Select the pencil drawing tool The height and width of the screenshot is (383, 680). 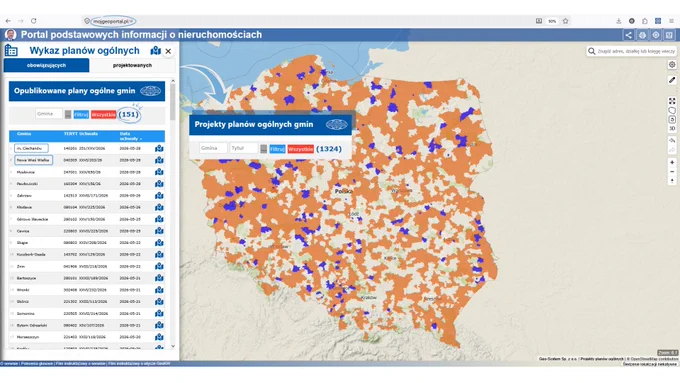[672, 80]
